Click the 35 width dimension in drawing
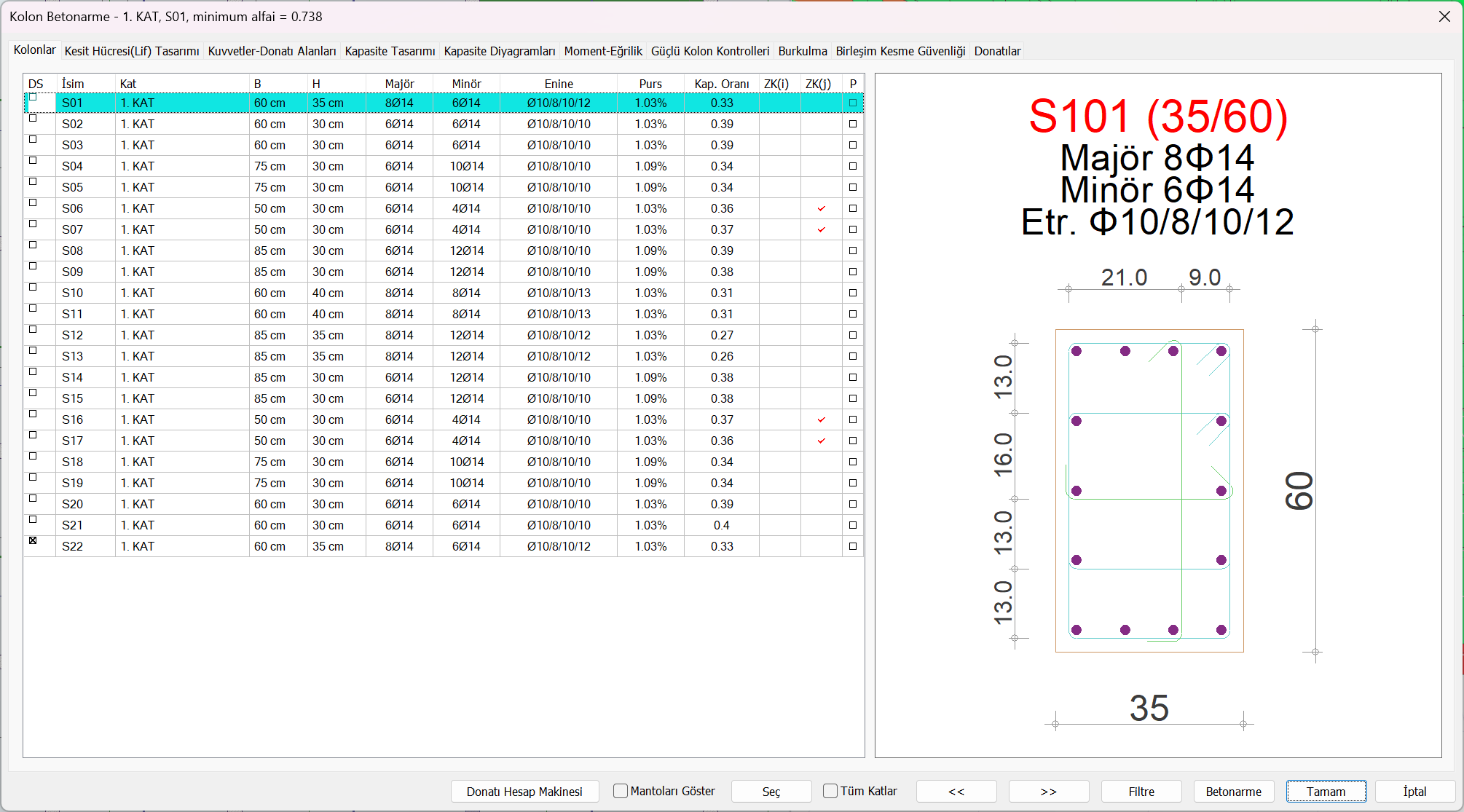 pos(1149,708)
